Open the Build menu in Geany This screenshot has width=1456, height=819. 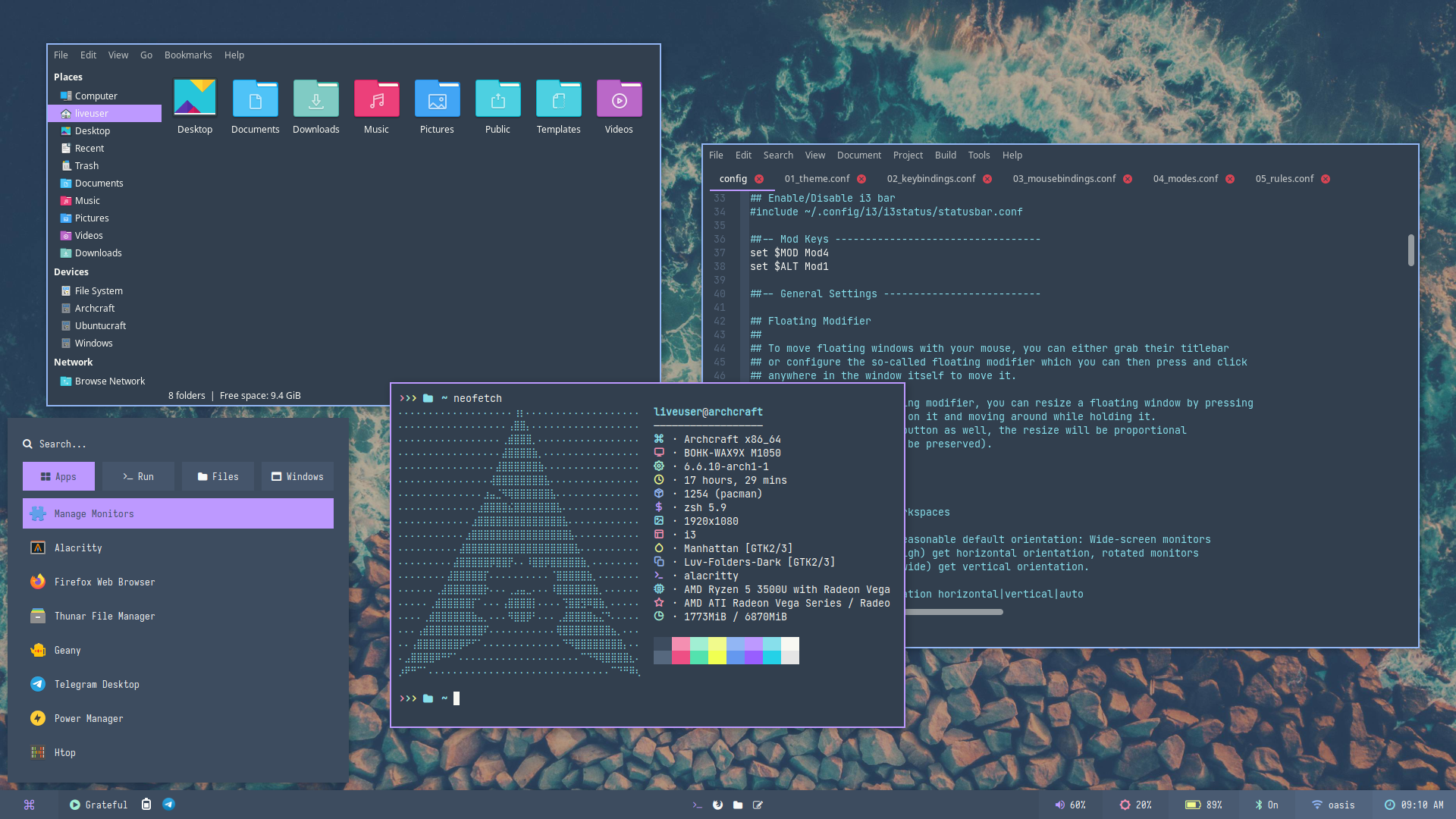tap(945, 155)
